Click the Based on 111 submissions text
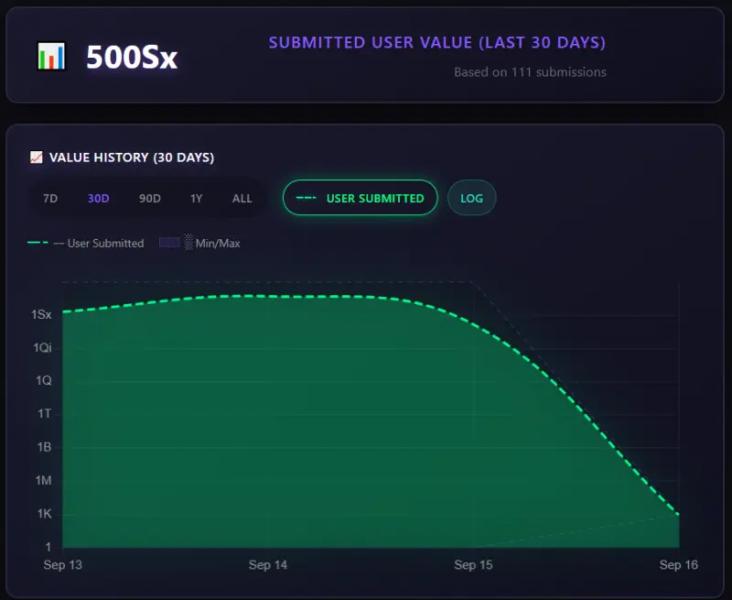732x600 pixels. click(530, 72)
